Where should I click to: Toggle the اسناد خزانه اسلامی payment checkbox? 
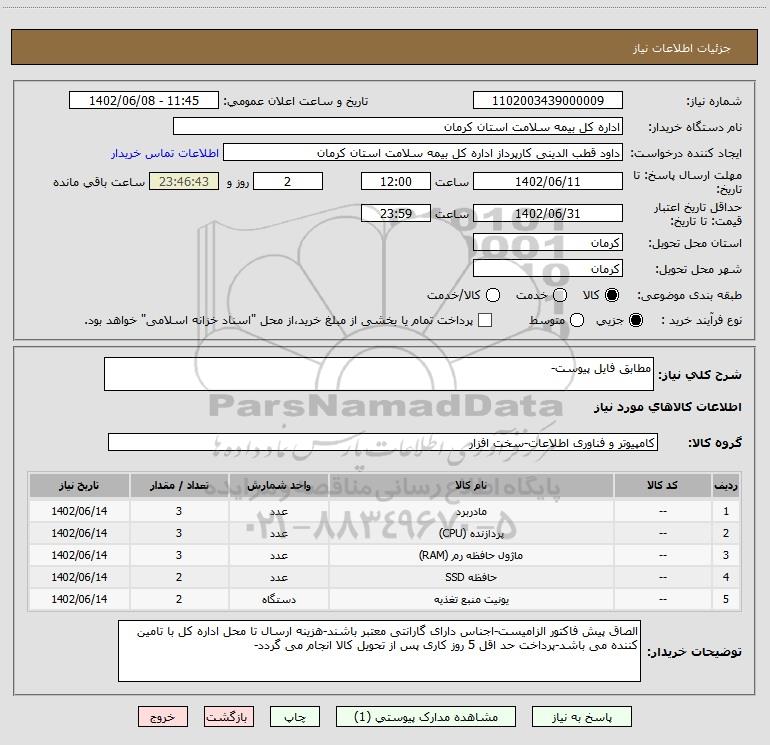tap(485, 320)
